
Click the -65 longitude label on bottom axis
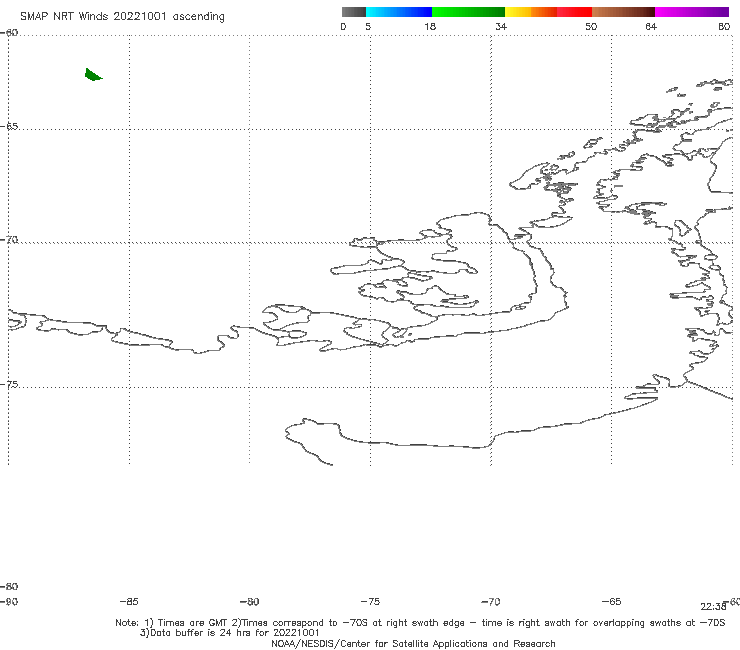[611, 601]
